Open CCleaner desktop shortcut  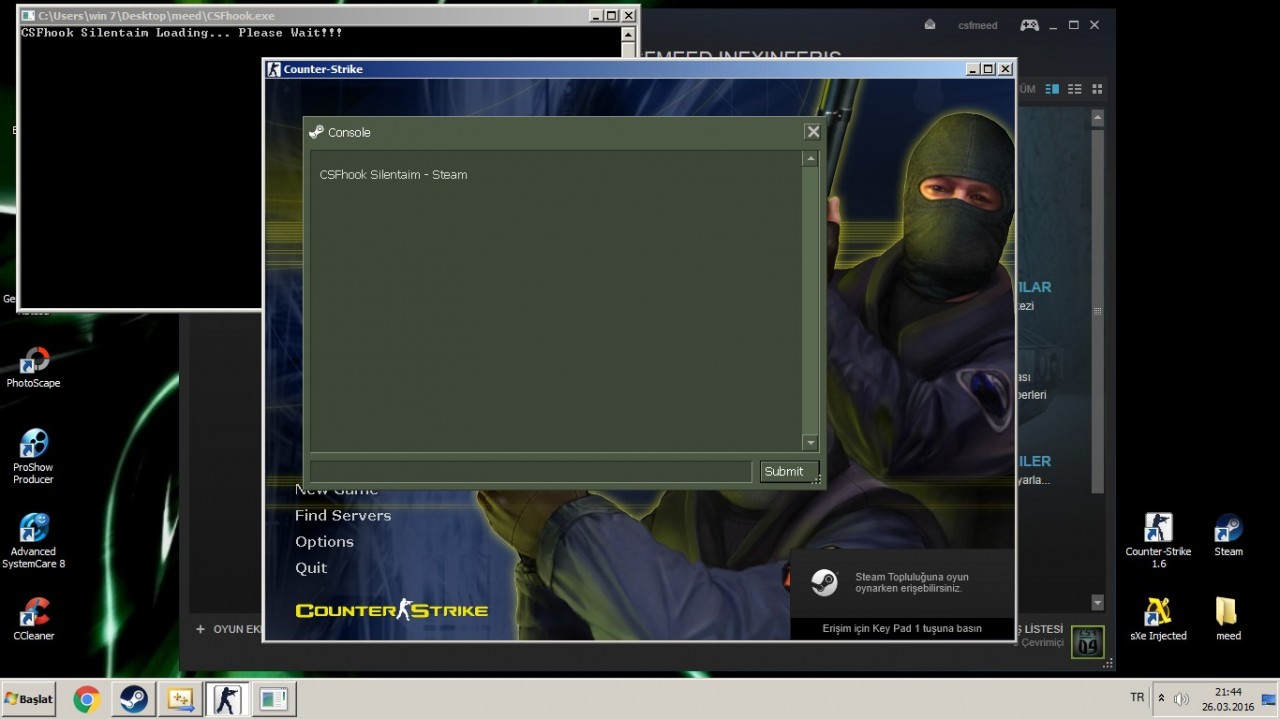34,619
